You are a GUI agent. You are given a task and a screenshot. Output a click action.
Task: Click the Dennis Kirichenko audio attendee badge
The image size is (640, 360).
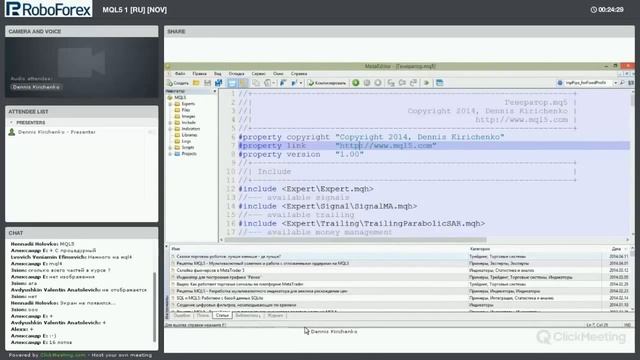[36, 87]
